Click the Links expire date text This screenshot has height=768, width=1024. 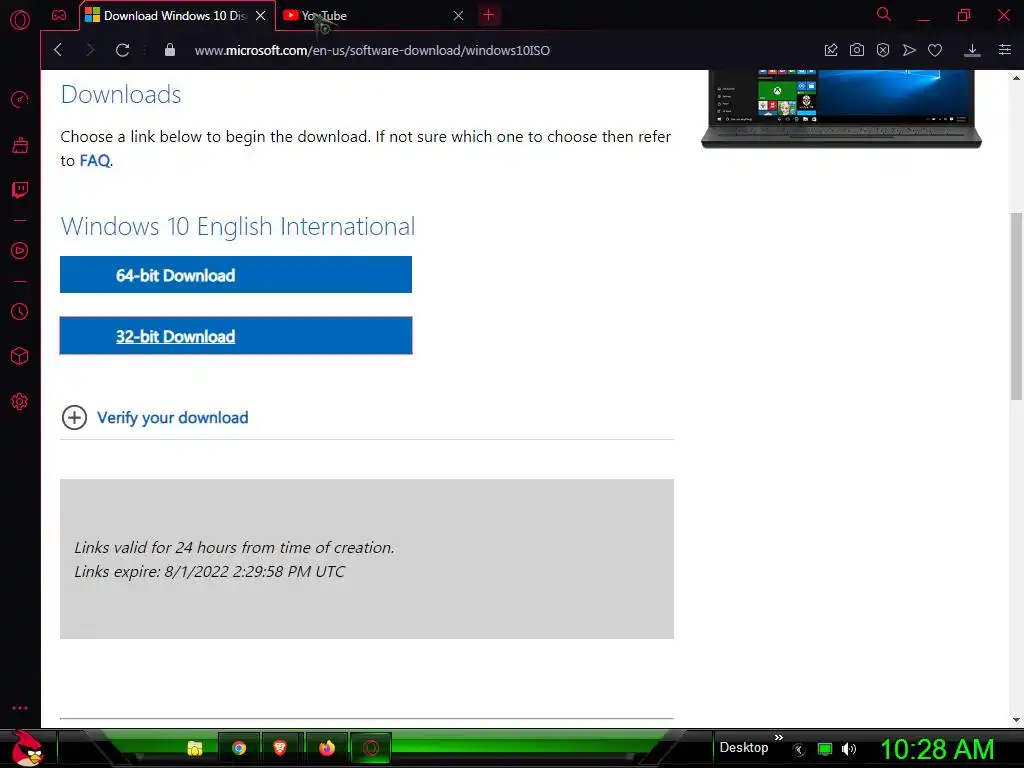coord(209,571)
